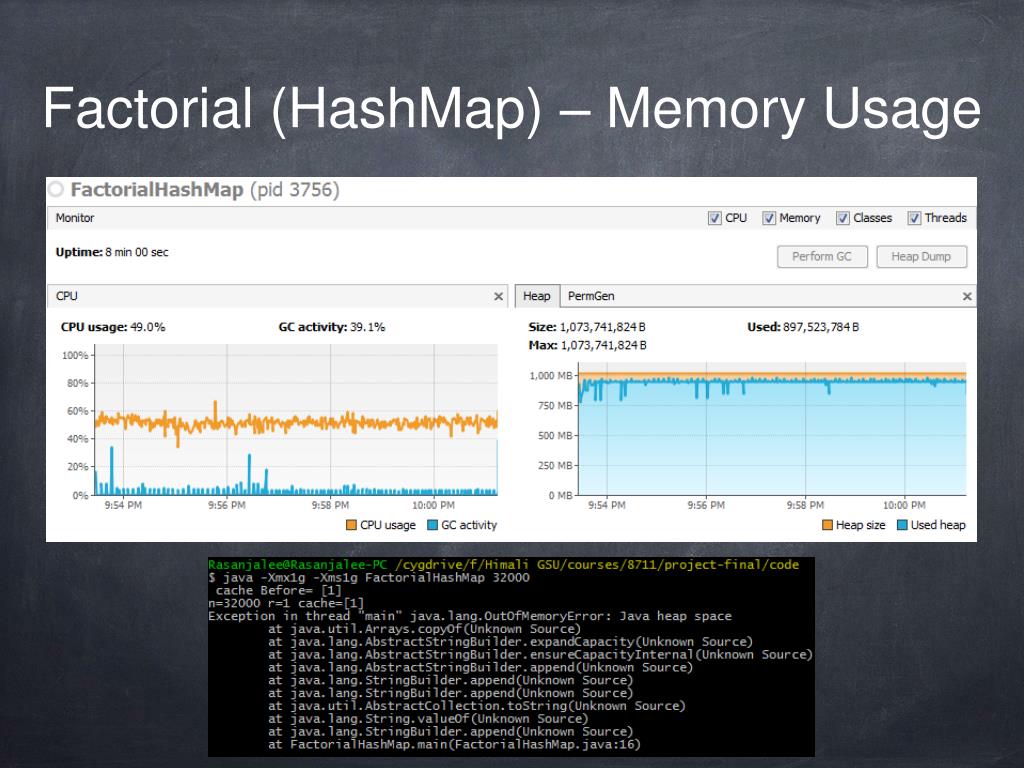Viewport: 1024px width, 768px height.
Task: Disable the Classes checkbox
Action: (x=843, y=218)
